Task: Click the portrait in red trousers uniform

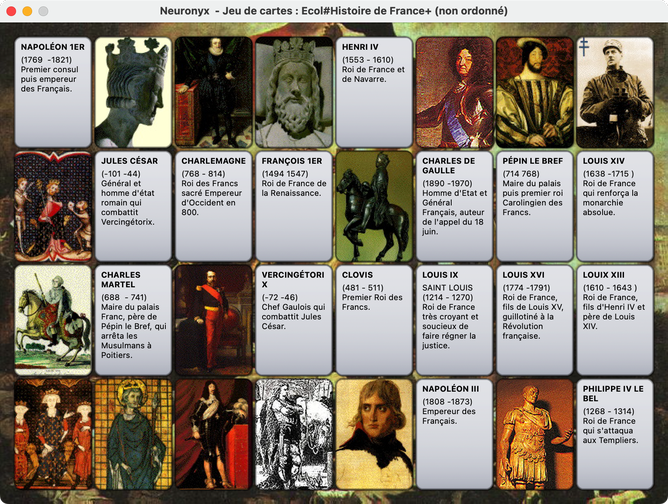Action: (x=213, y=320)
